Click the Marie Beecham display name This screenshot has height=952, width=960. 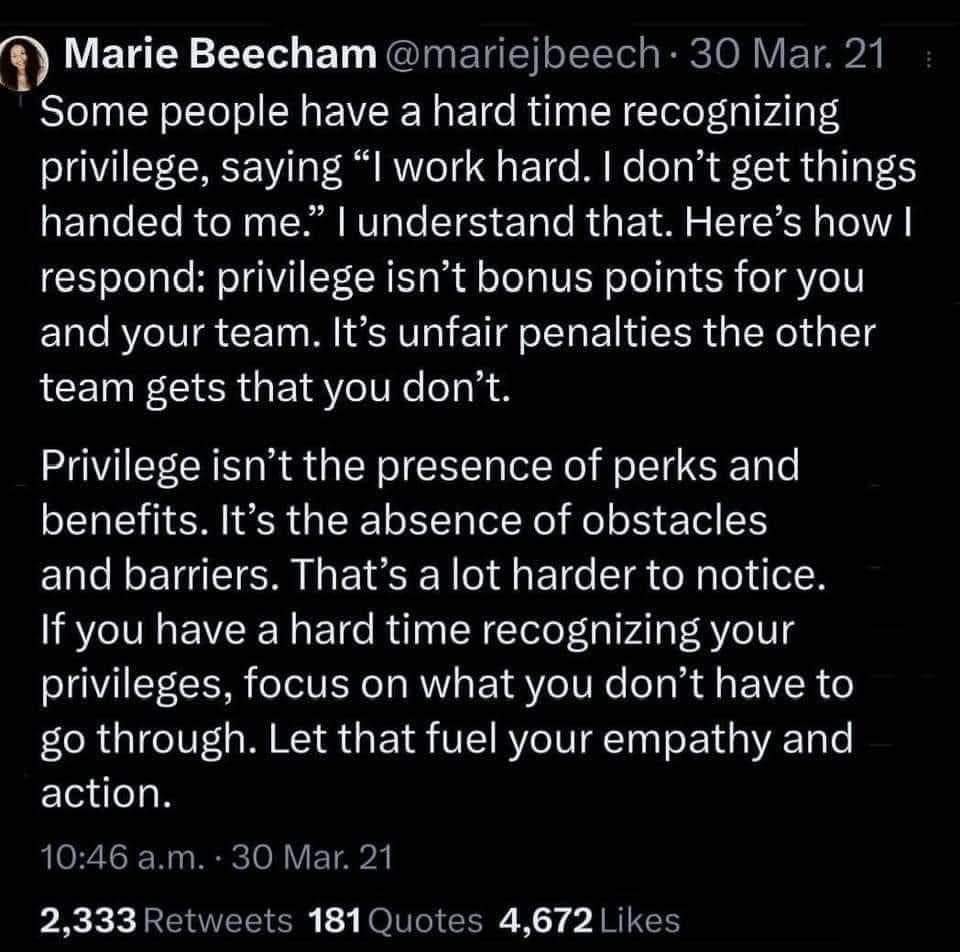click(215, 57)
